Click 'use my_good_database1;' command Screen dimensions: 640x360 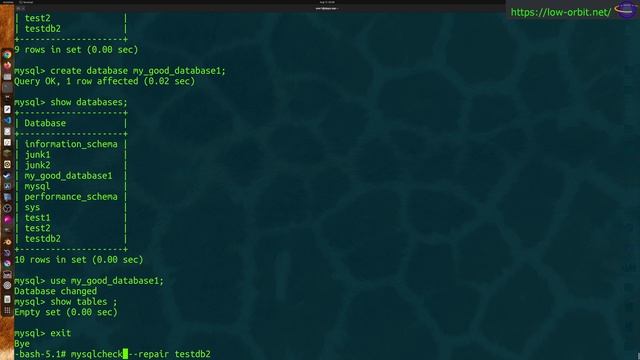(x=107, y=281)
